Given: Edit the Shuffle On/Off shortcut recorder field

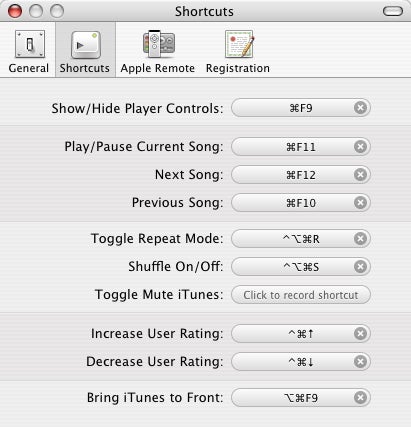Looking at the screenshot, I should [301, 267].
